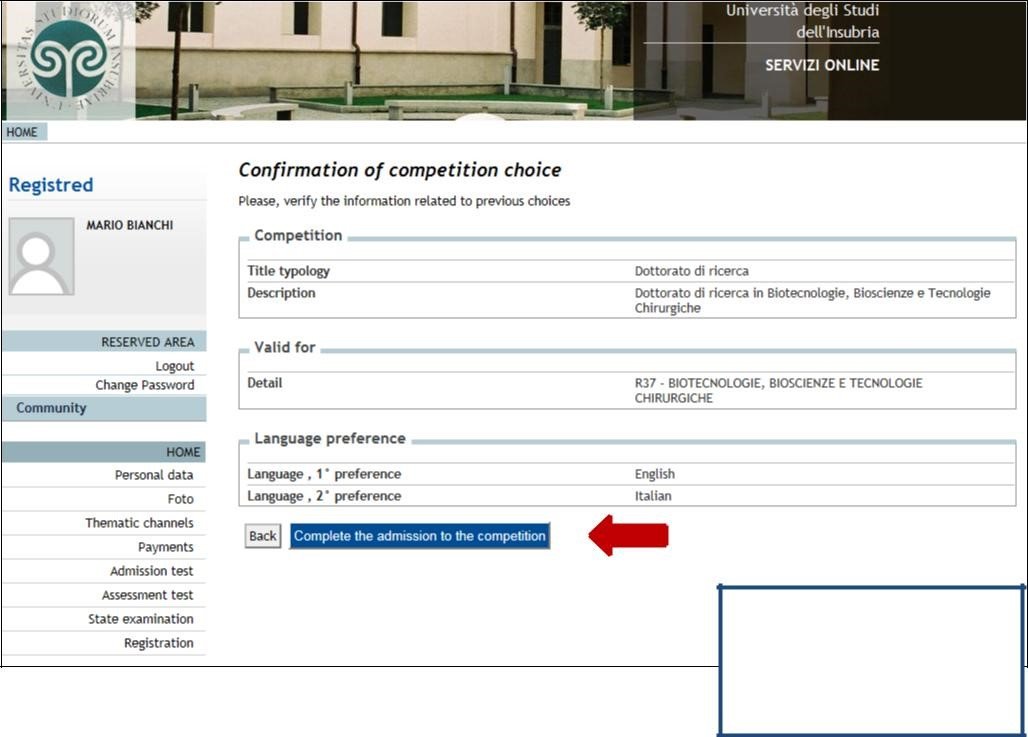Open the HOME tab in top bar
Image resolution: width=1028 pixels, height=737 pixels.
click(22, 132)
